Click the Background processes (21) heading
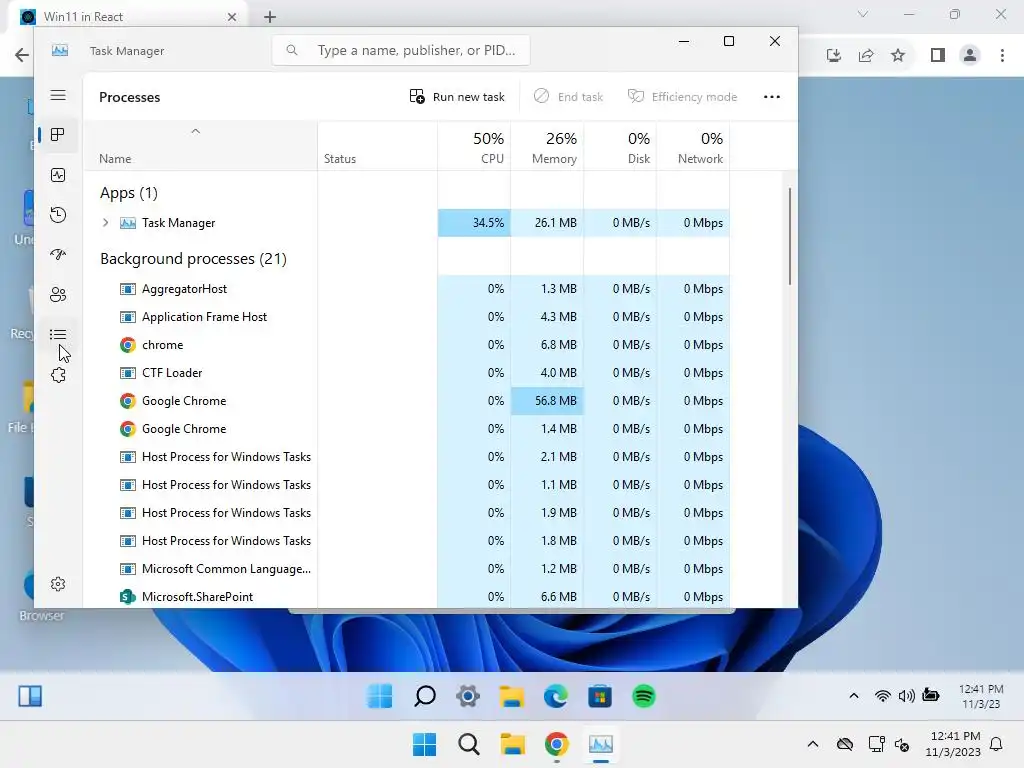1024x768 pixels. (193, 259)
